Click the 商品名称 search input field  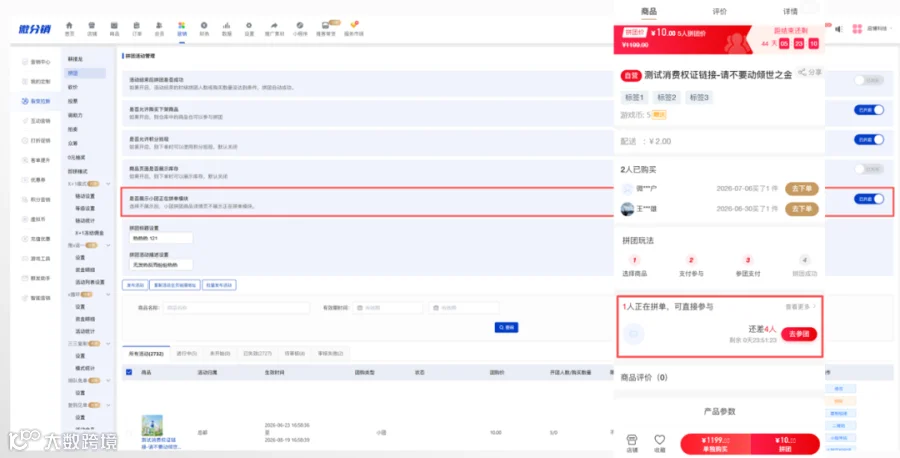coord(236,308)
